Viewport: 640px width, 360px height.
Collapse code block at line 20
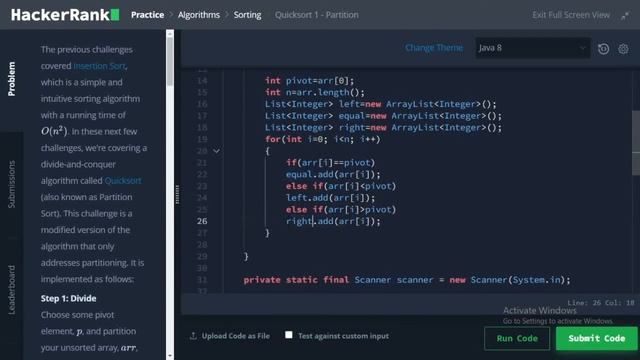click(x=216, y=151)
